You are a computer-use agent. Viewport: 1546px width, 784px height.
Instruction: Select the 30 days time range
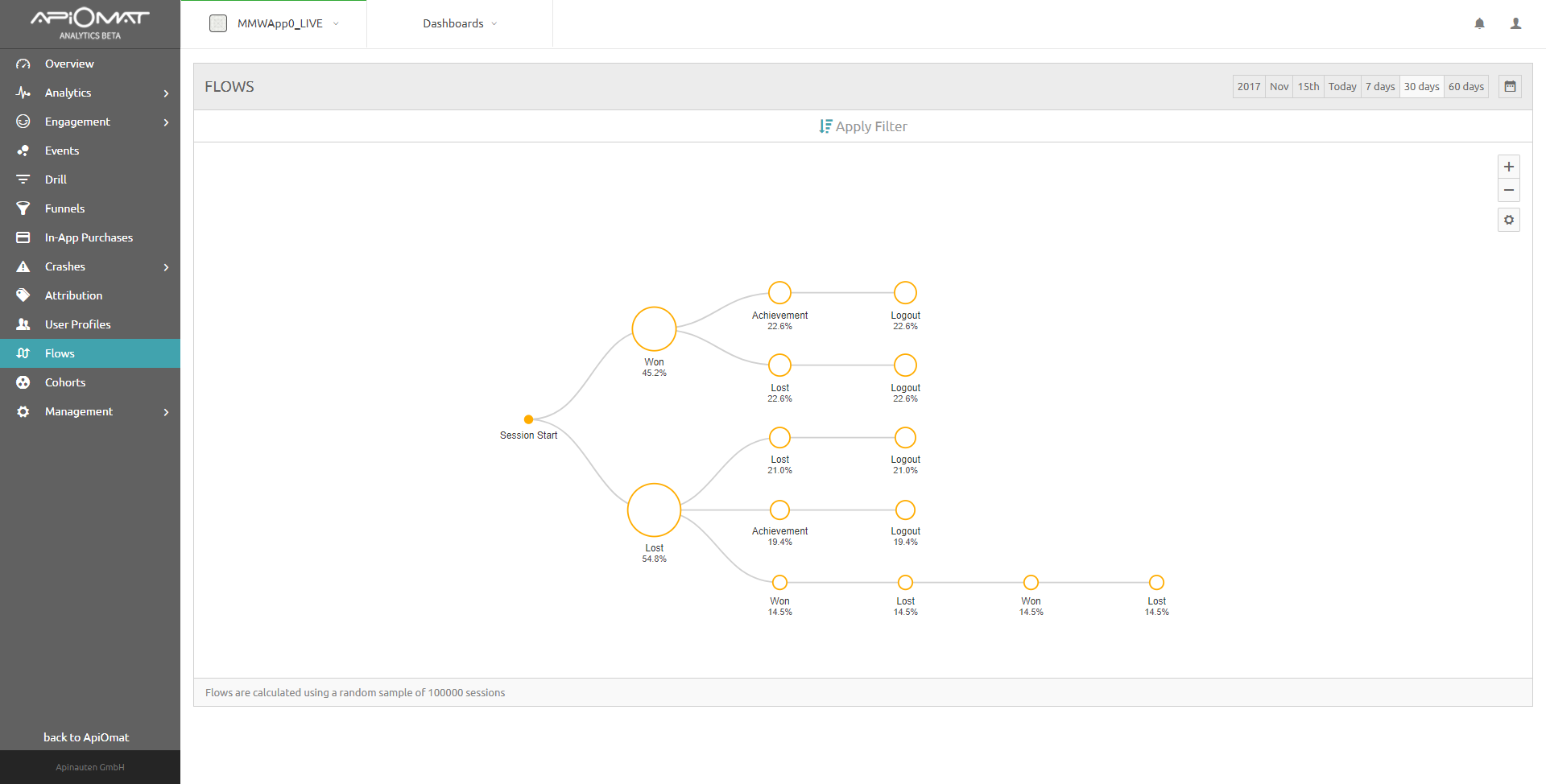(x=1421, y=86)
